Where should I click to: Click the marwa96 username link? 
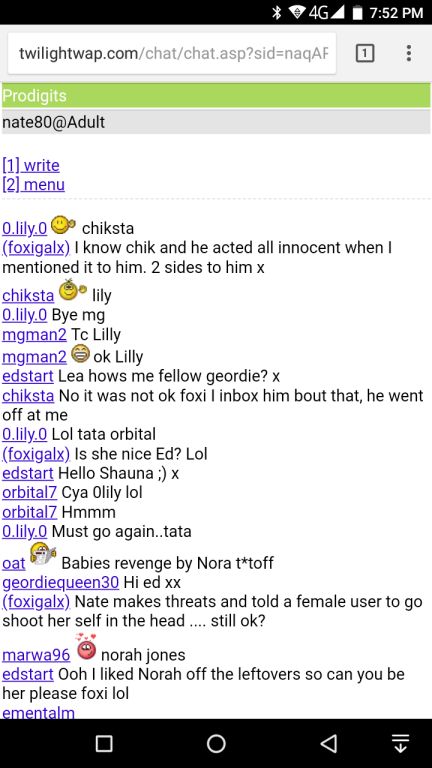[x=36, y=655]
